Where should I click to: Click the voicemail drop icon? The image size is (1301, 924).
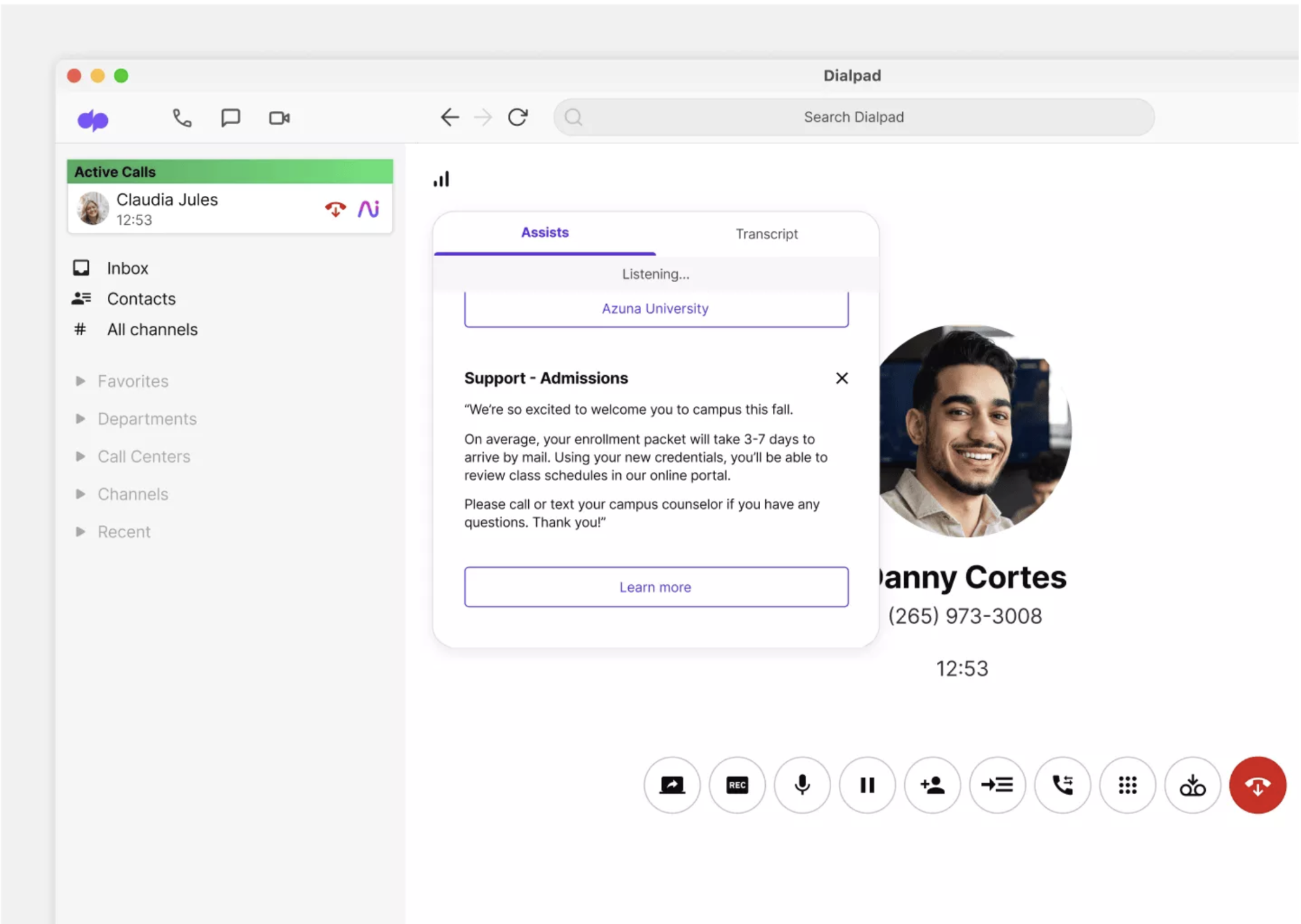pyautogui.click(x=1192, y=785)
